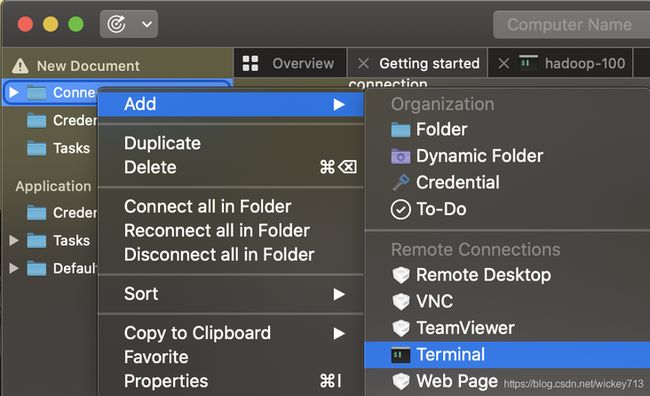Expand the Default folder disclosure triangle
The width and height of the screenshot is (650, 396).
(x=14, y=268)
